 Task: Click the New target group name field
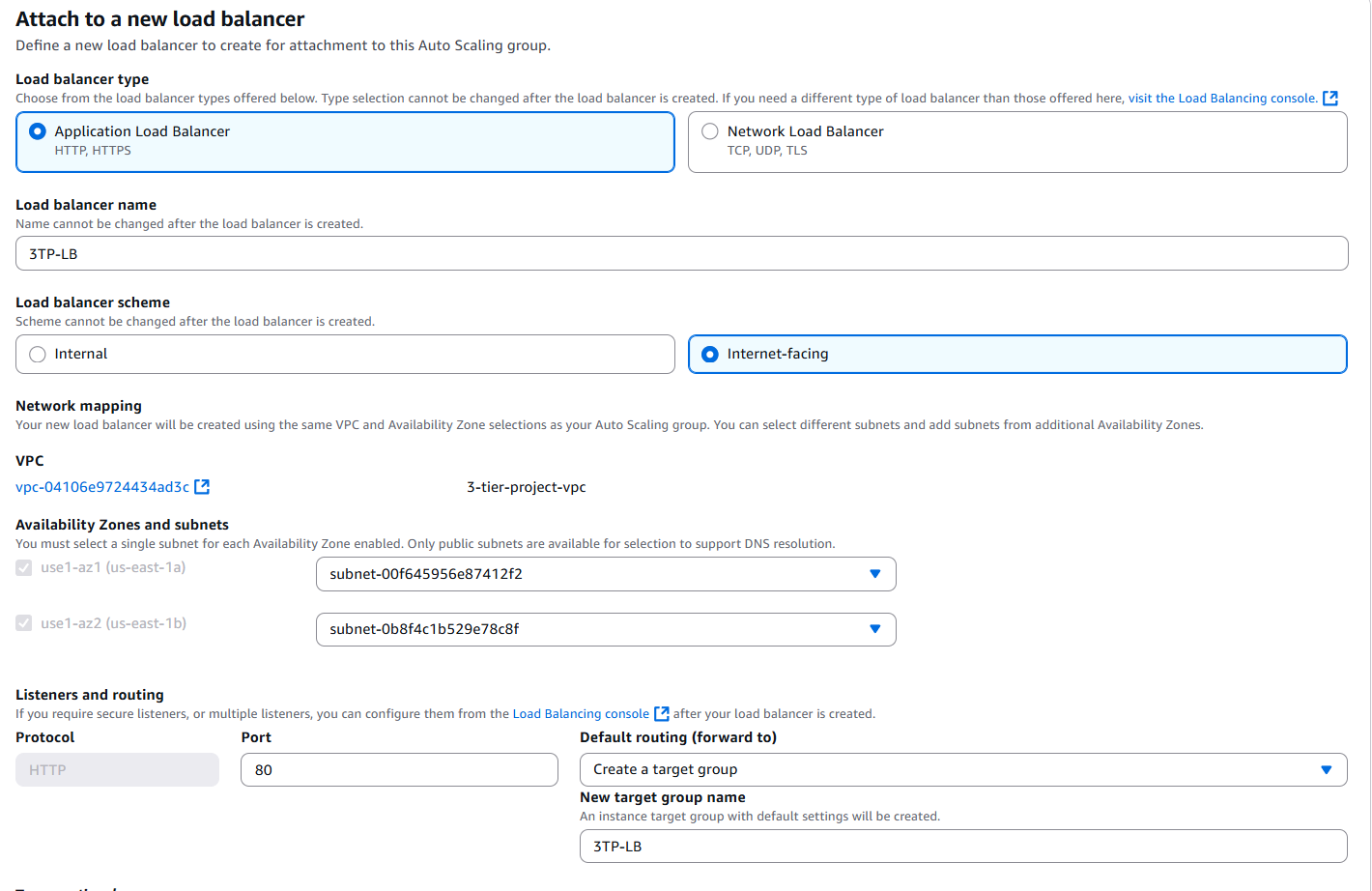(x=963, y=846)
